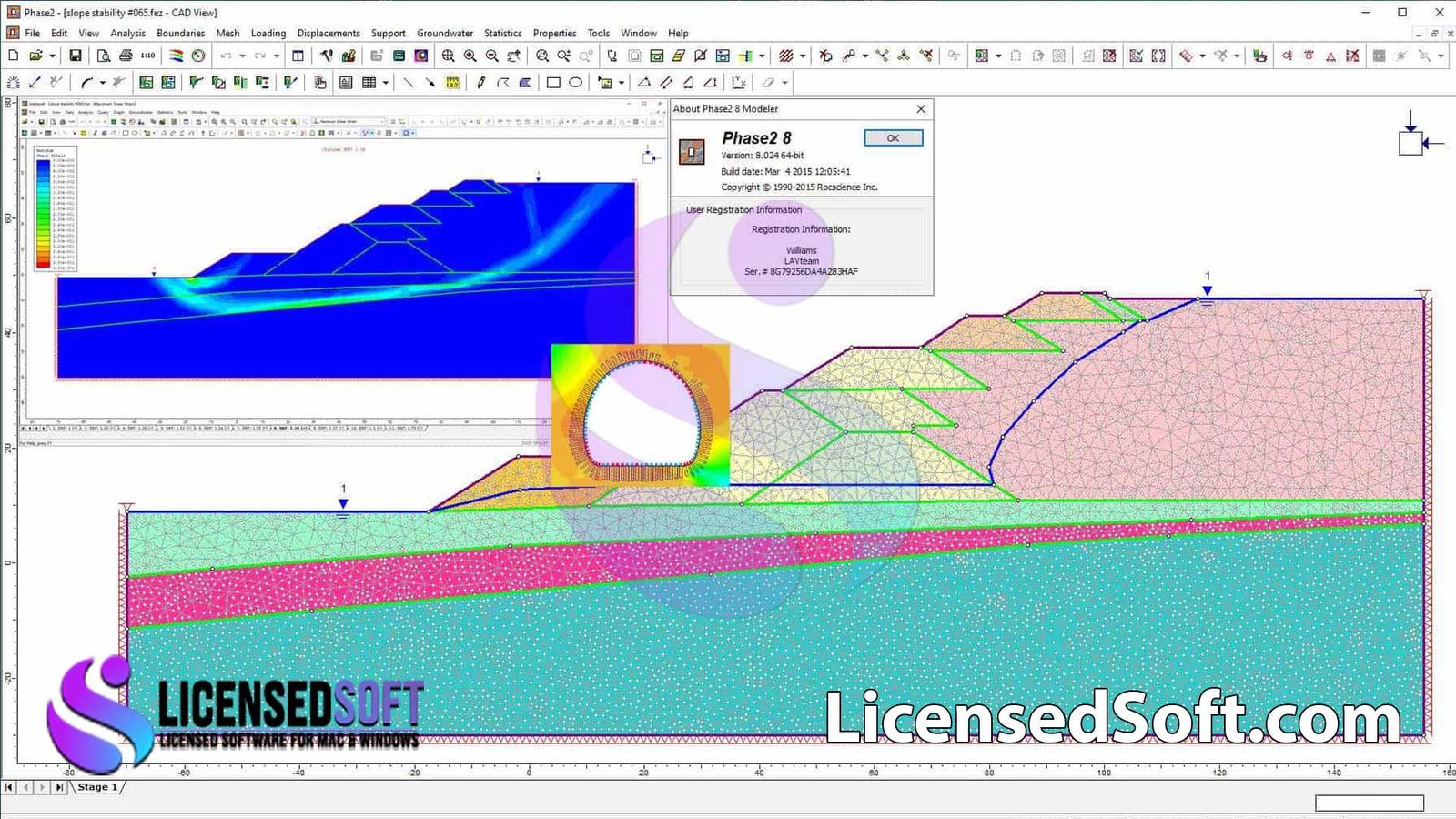Click the 'Version: 8.024 64-bit' text
Viewport: 1456px width, 819px height.
763,156
